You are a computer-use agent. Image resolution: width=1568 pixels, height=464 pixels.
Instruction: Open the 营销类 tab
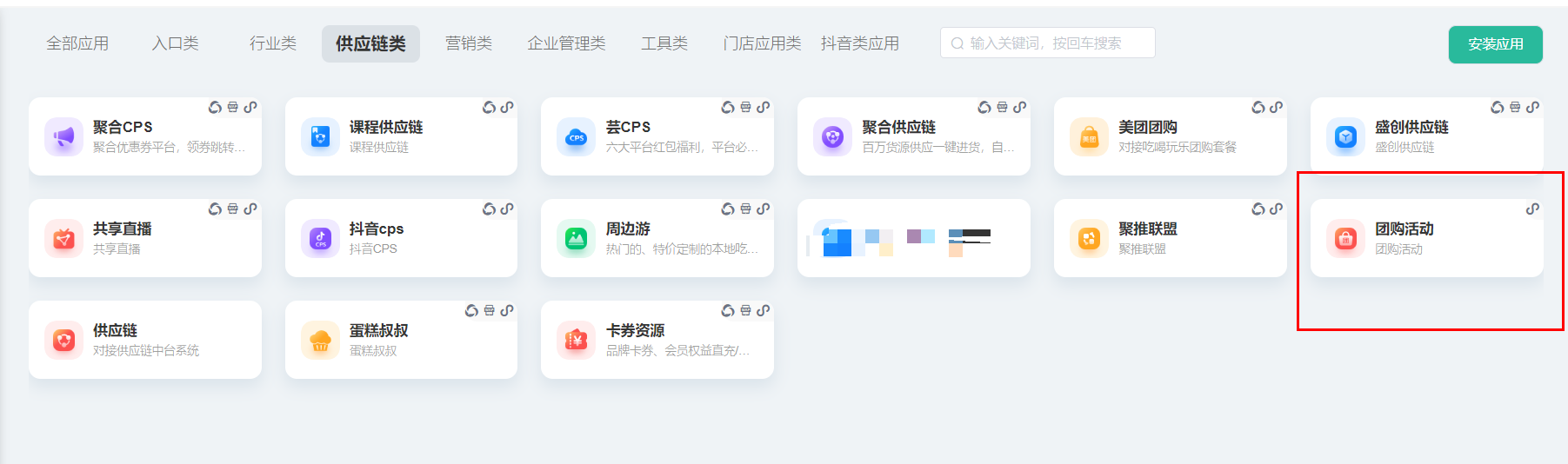pyautogui.click(x=469, y=43)
